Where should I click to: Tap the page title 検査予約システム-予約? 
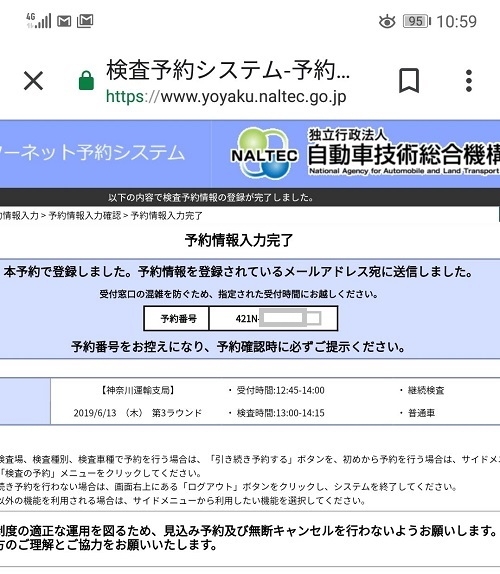point(228,70)
